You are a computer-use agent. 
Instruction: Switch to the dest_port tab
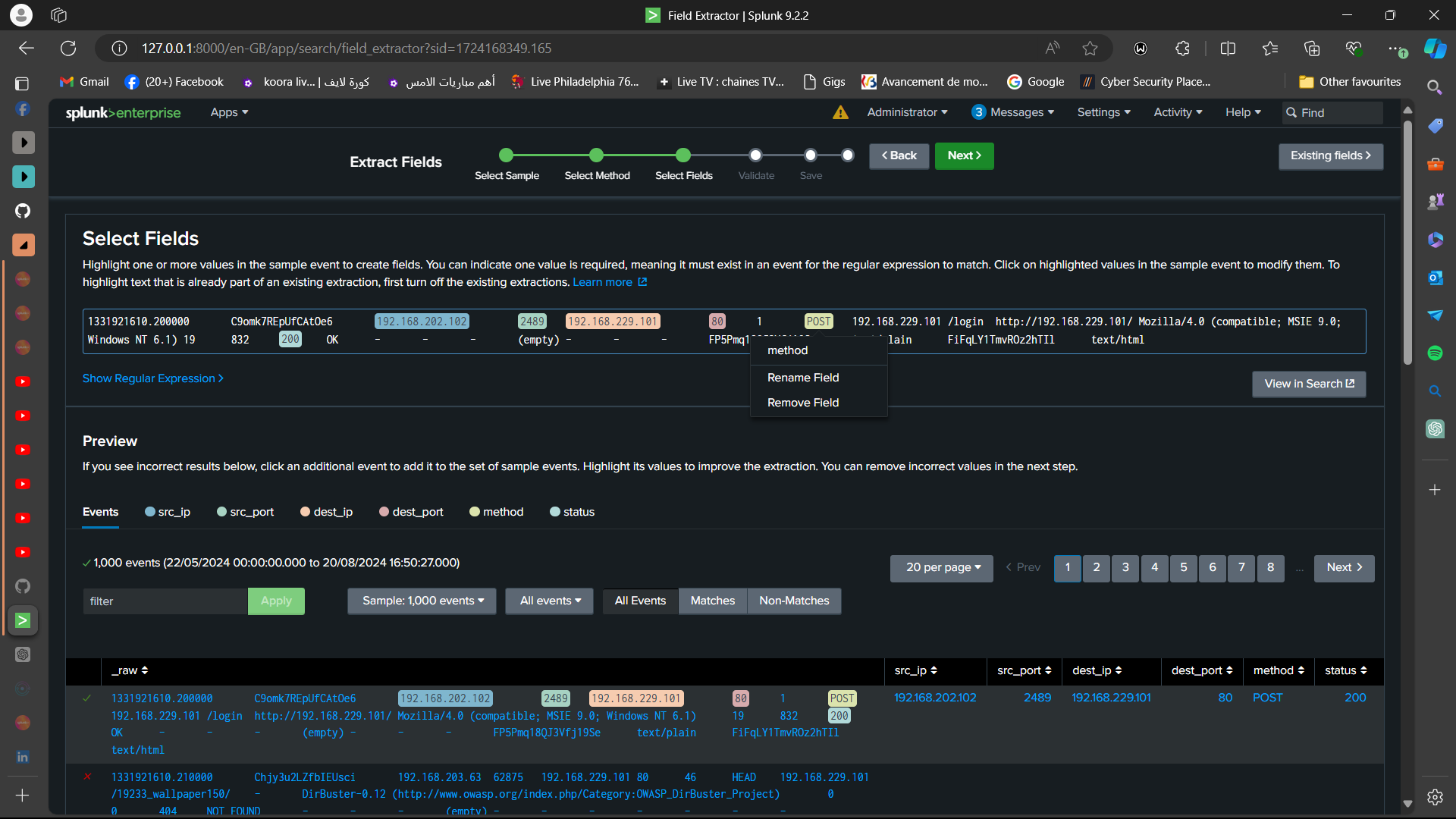[411, 512]
